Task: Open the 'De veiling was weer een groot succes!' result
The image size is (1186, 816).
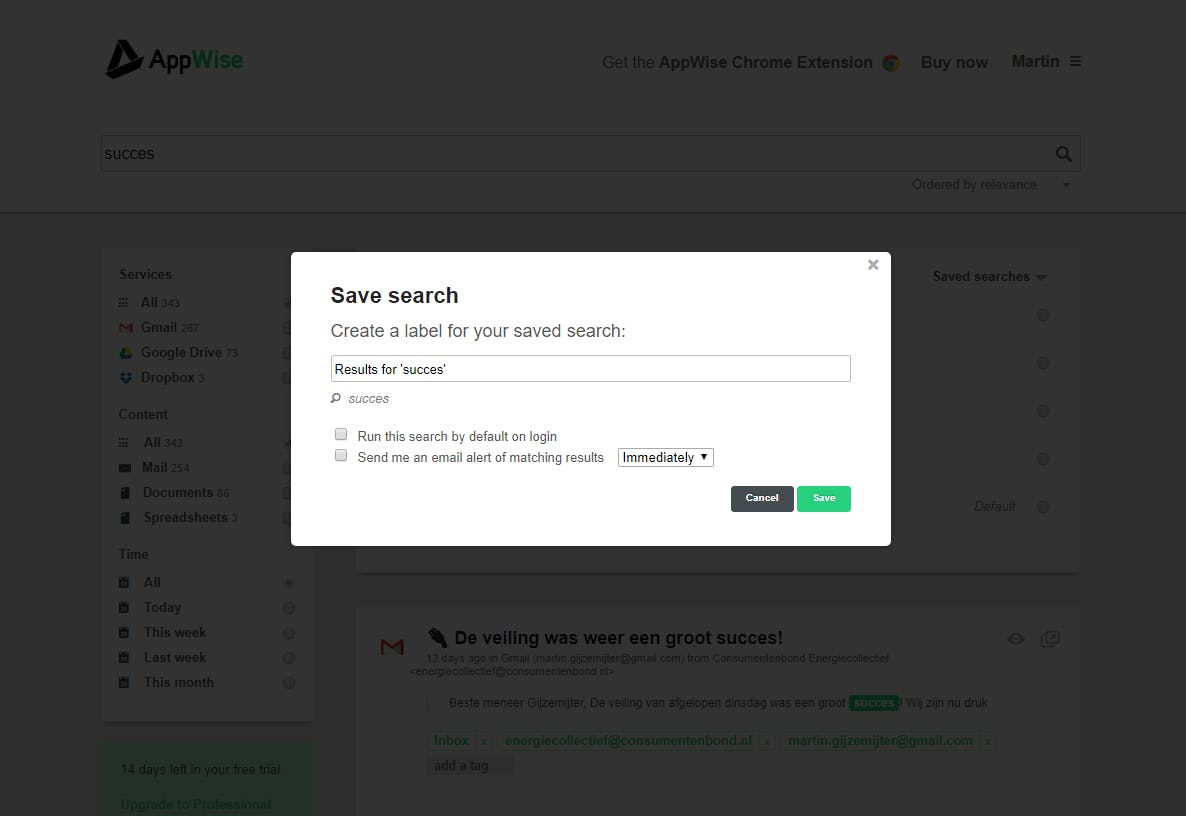Action: pyautogui.click(x=618, y=638)
